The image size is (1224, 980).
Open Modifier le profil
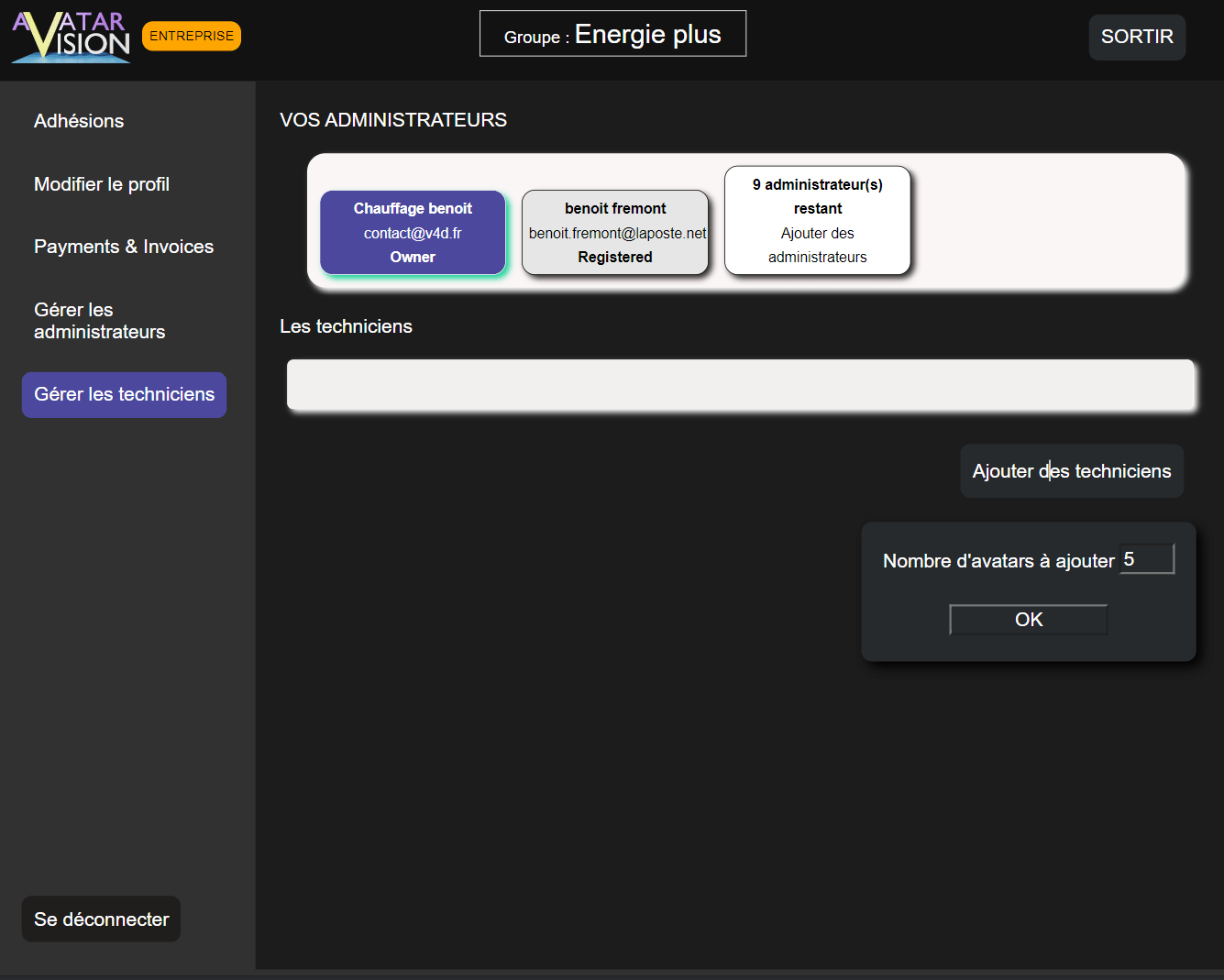(102, 184)
